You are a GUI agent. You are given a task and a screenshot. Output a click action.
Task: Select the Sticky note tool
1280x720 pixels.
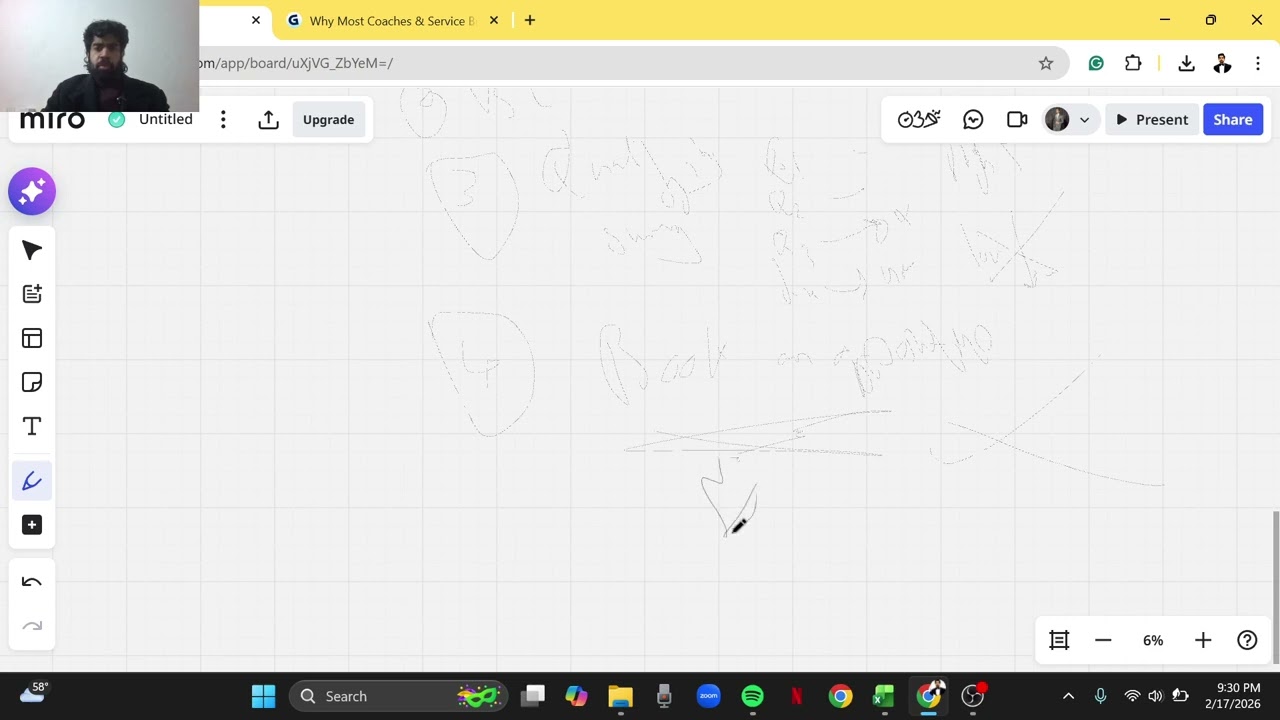coord(32,382)
